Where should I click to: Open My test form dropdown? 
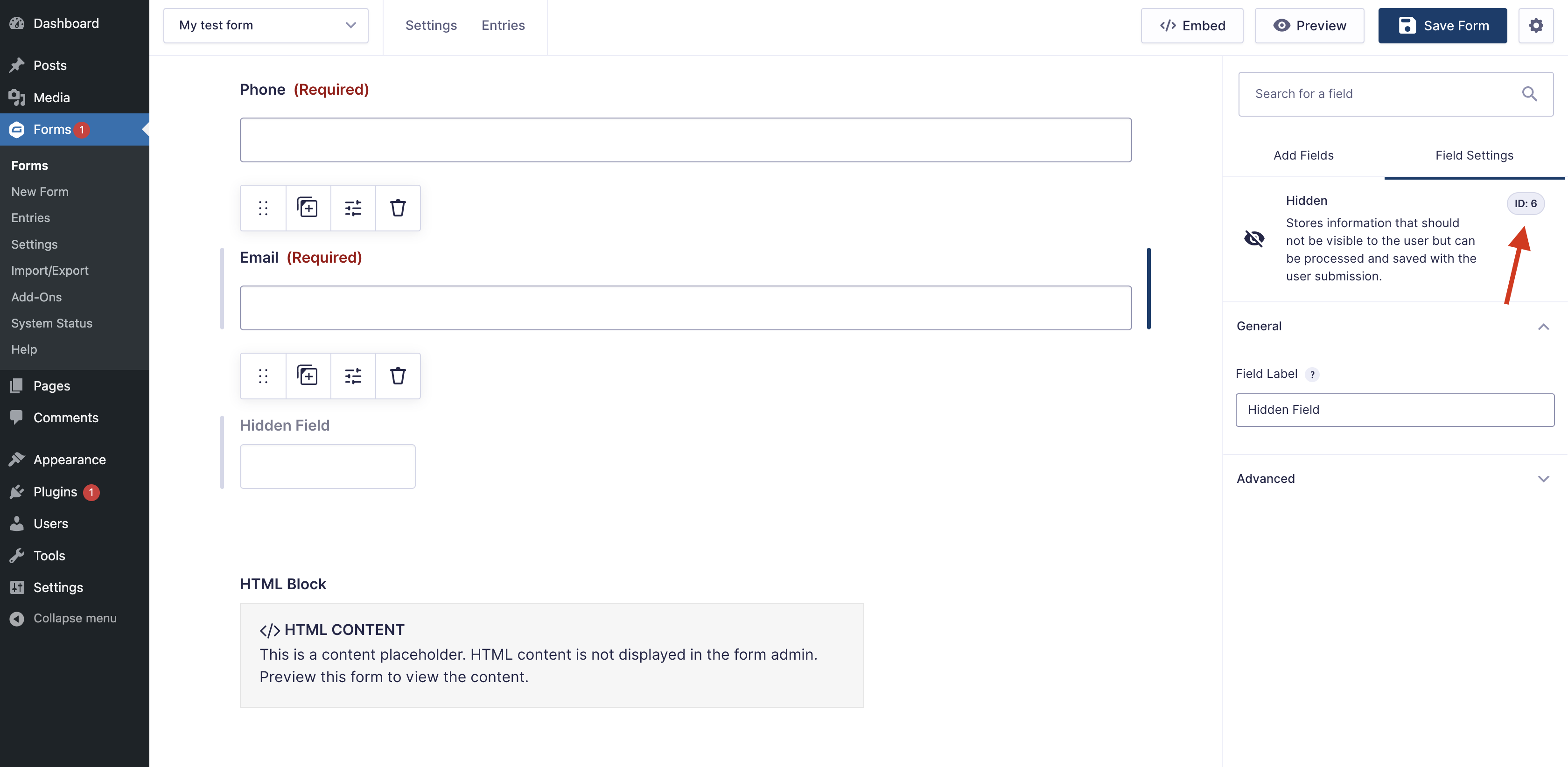[x=266, y=26]
